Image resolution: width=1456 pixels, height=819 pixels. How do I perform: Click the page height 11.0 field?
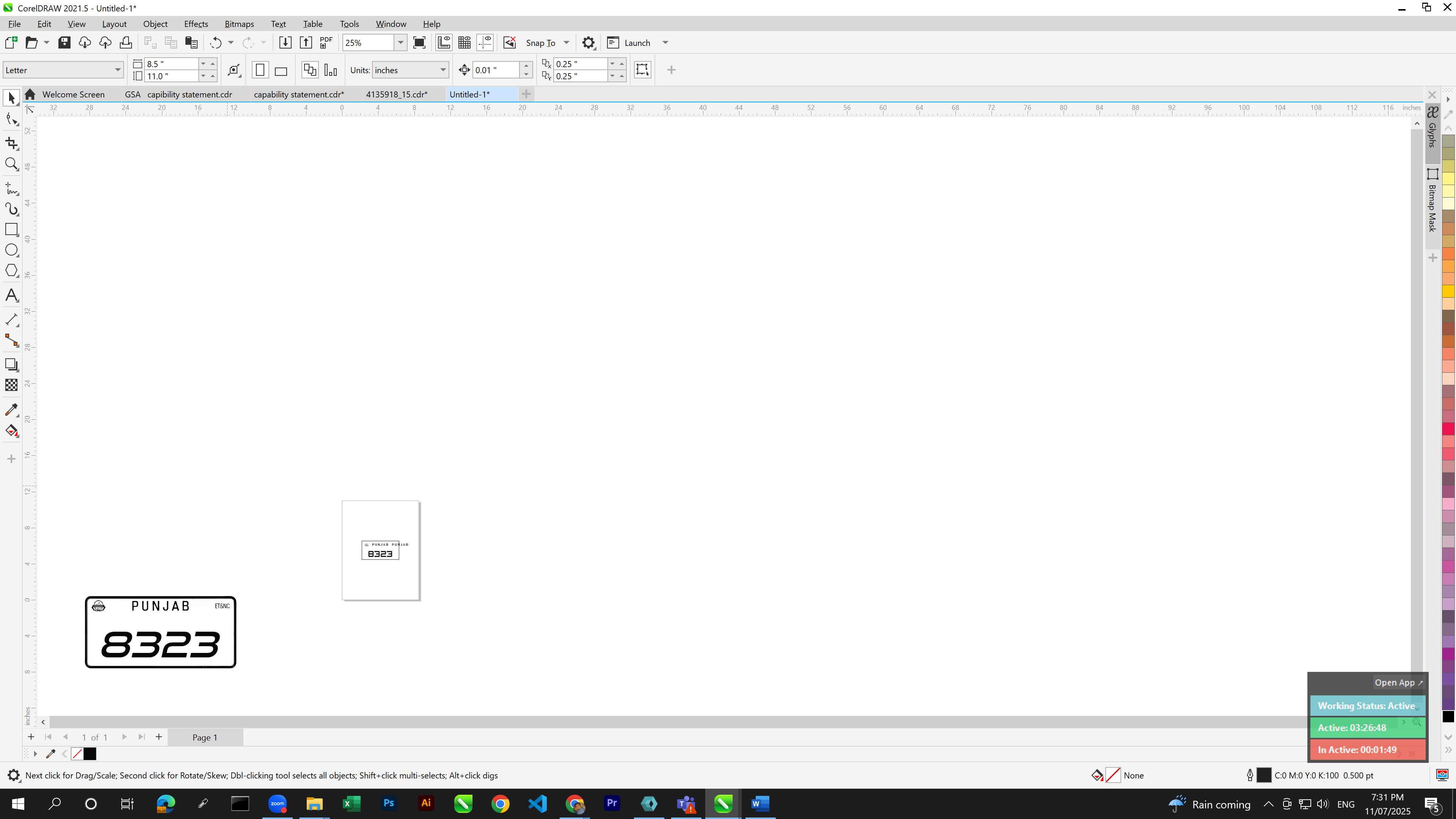171,76
